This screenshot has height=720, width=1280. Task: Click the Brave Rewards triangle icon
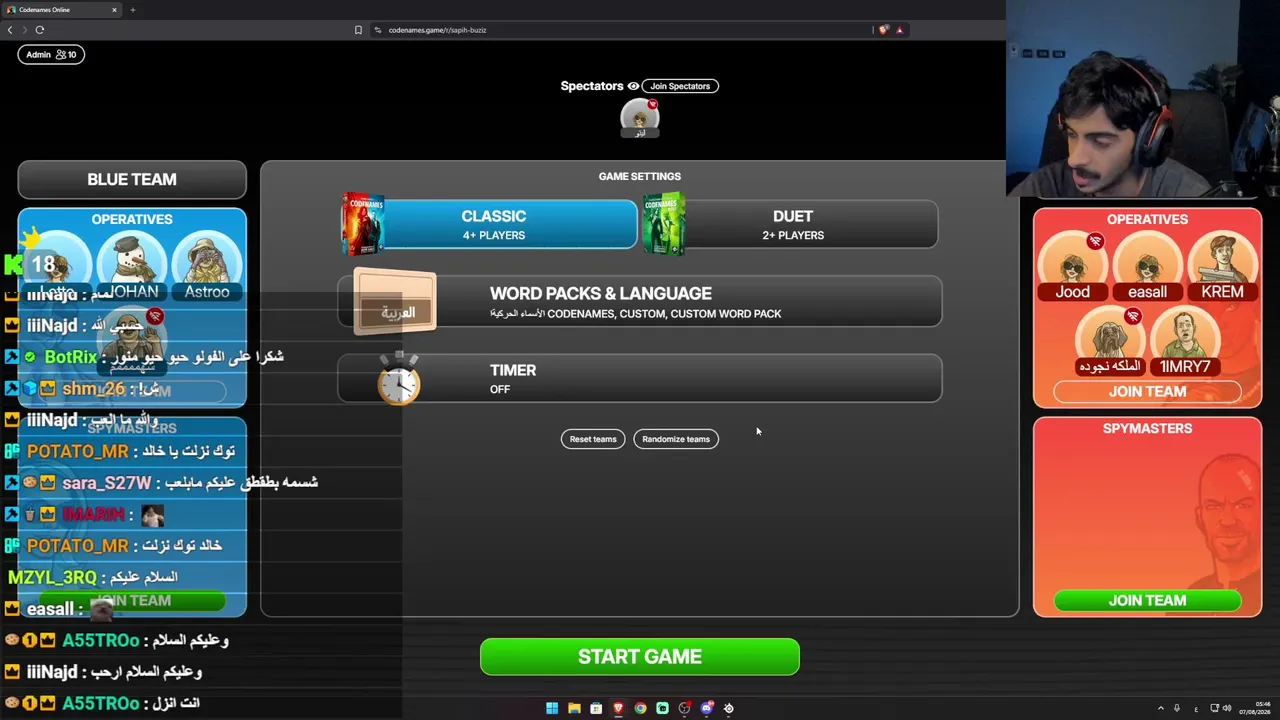tap(900, 30)
